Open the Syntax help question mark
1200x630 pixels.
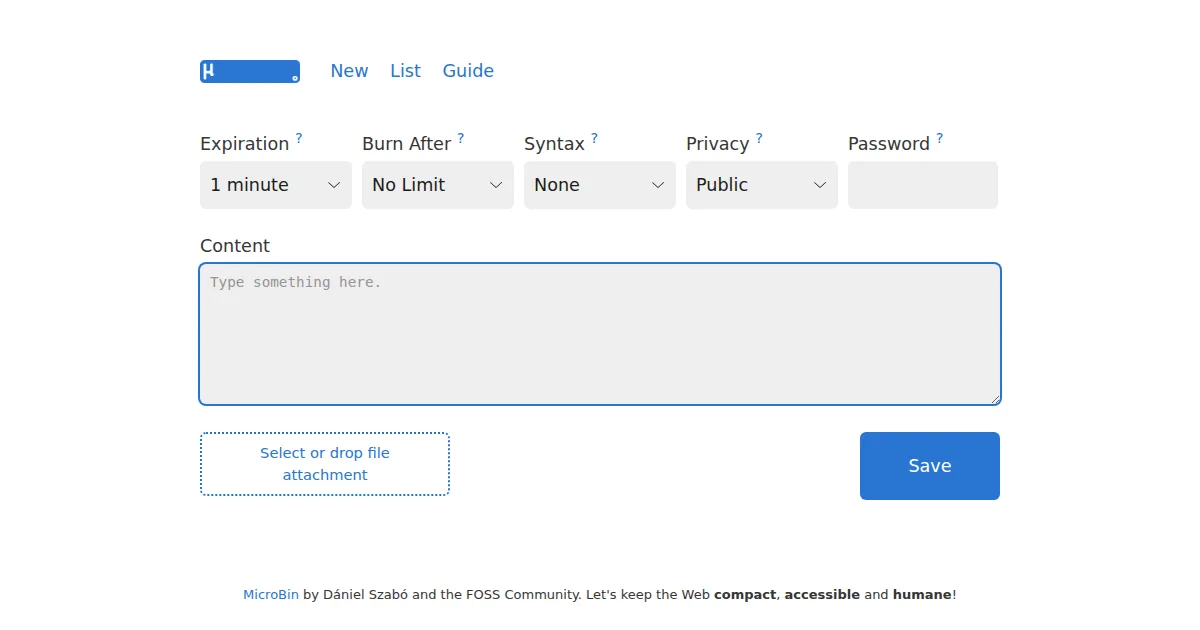[x=594, y=138]
